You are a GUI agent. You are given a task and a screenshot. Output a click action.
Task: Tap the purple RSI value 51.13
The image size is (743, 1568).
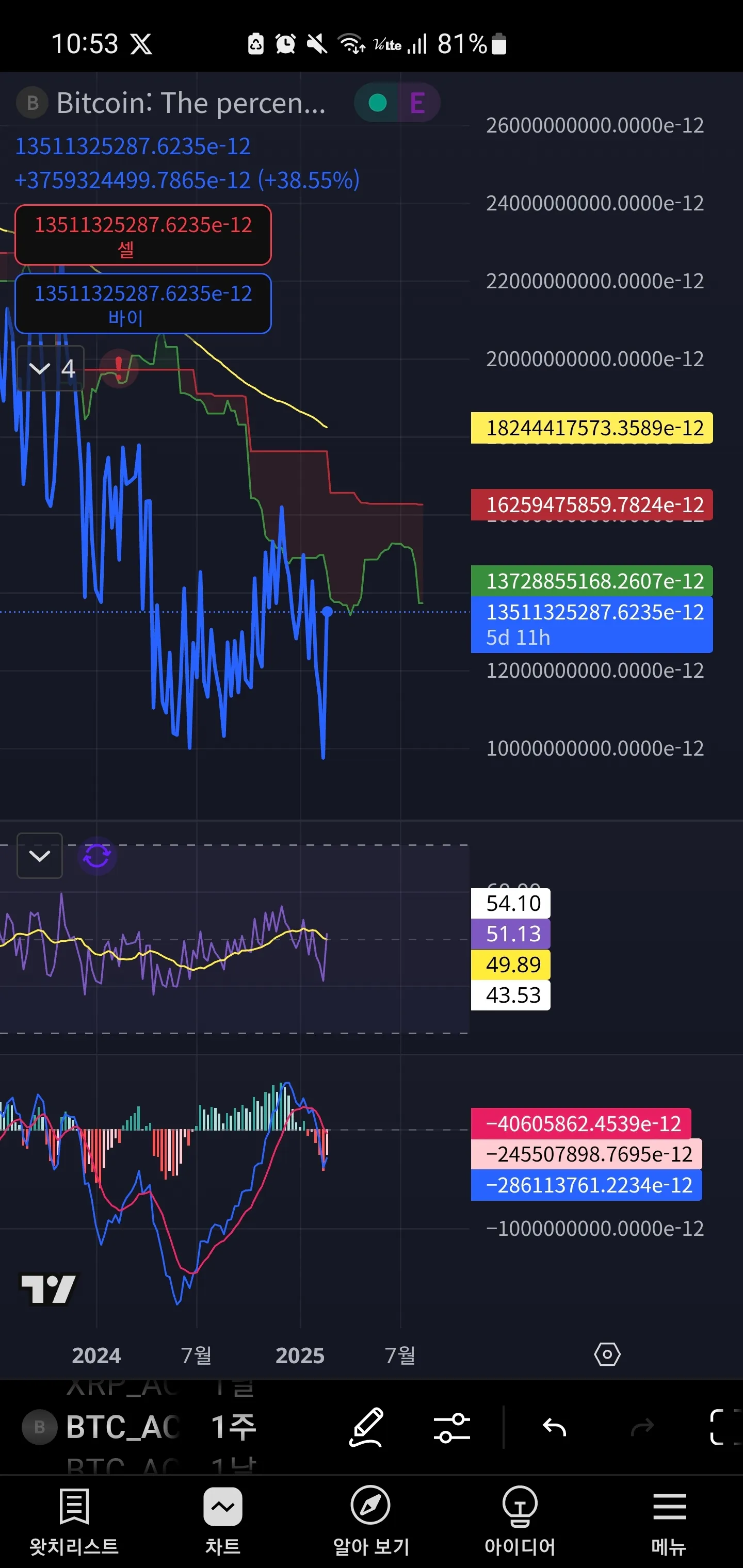coord(510,934)
